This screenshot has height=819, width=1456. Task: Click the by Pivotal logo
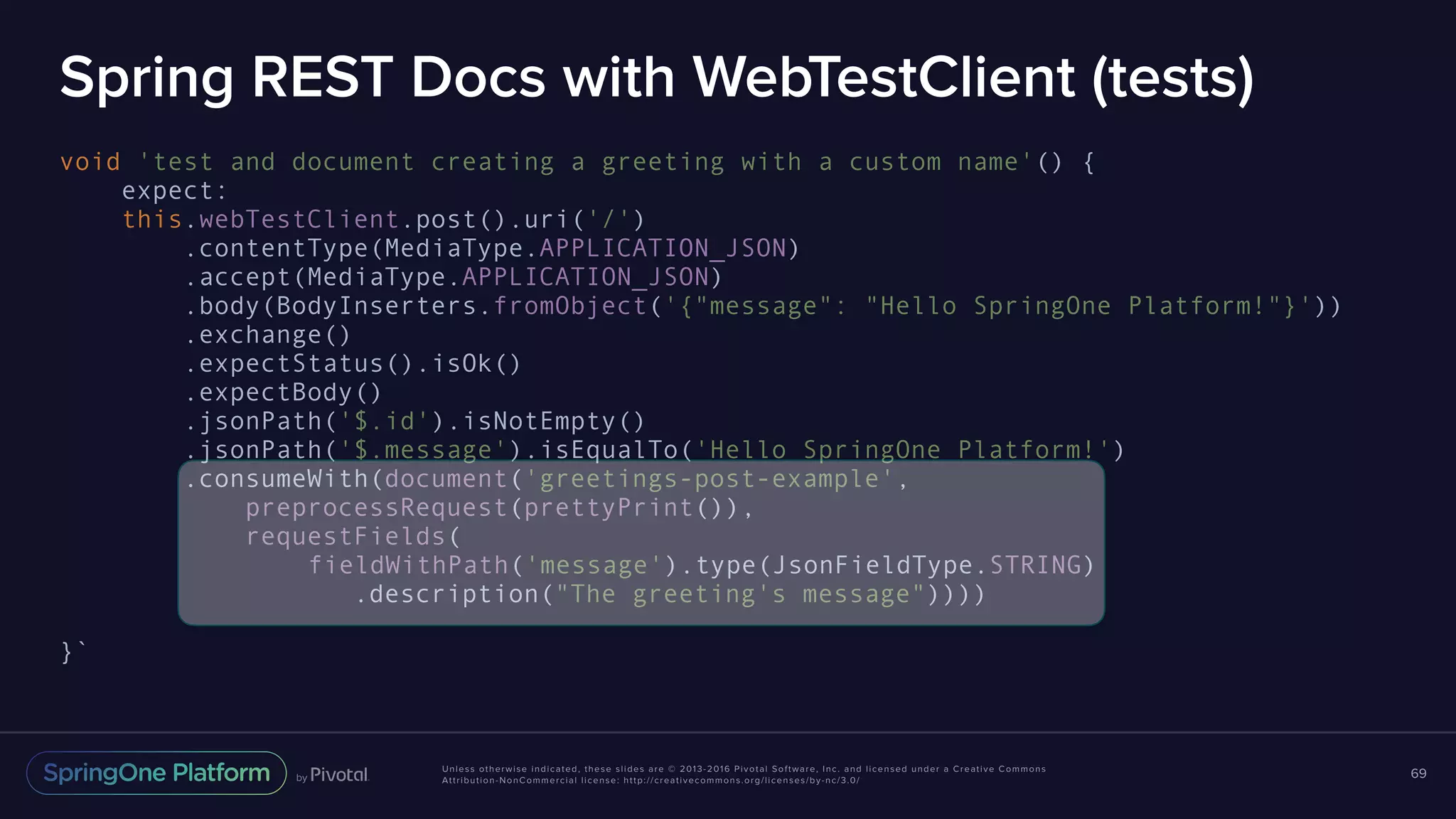[333, 775]
